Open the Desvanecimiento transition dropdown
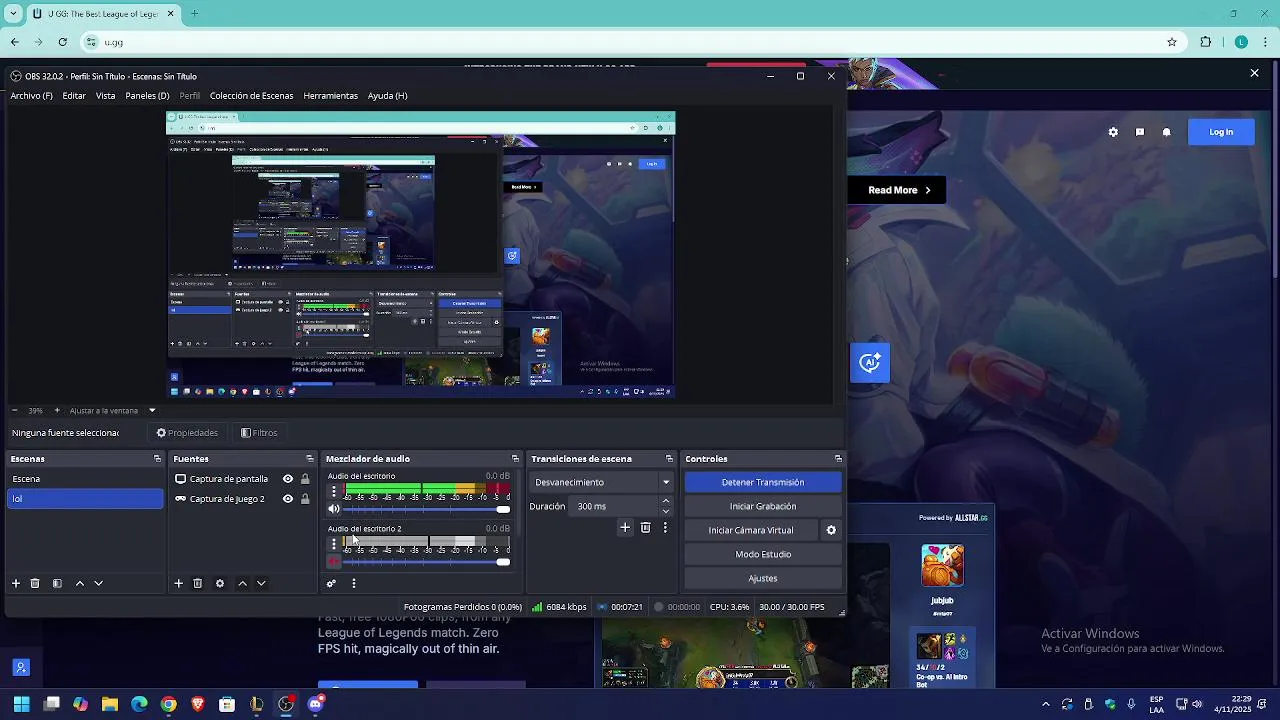The width and height of the screenshot is (1280, 720). 602,482
